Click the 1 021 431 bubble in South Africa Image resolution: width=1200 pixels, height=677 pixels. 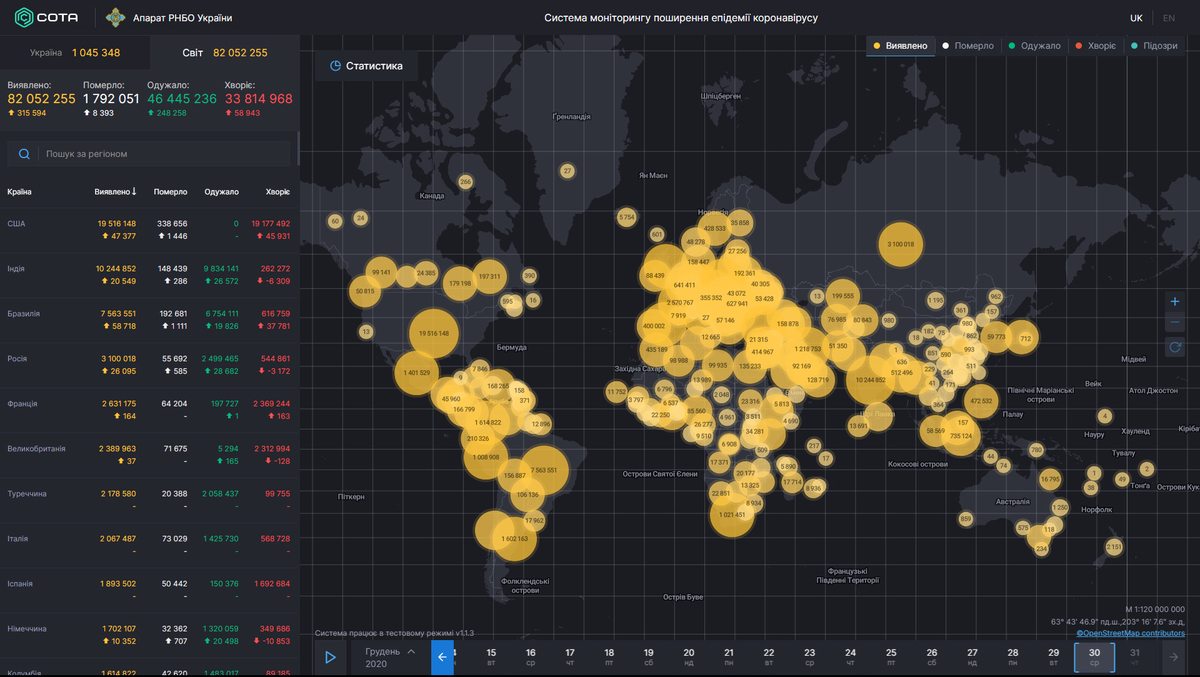tap(733, 515)
